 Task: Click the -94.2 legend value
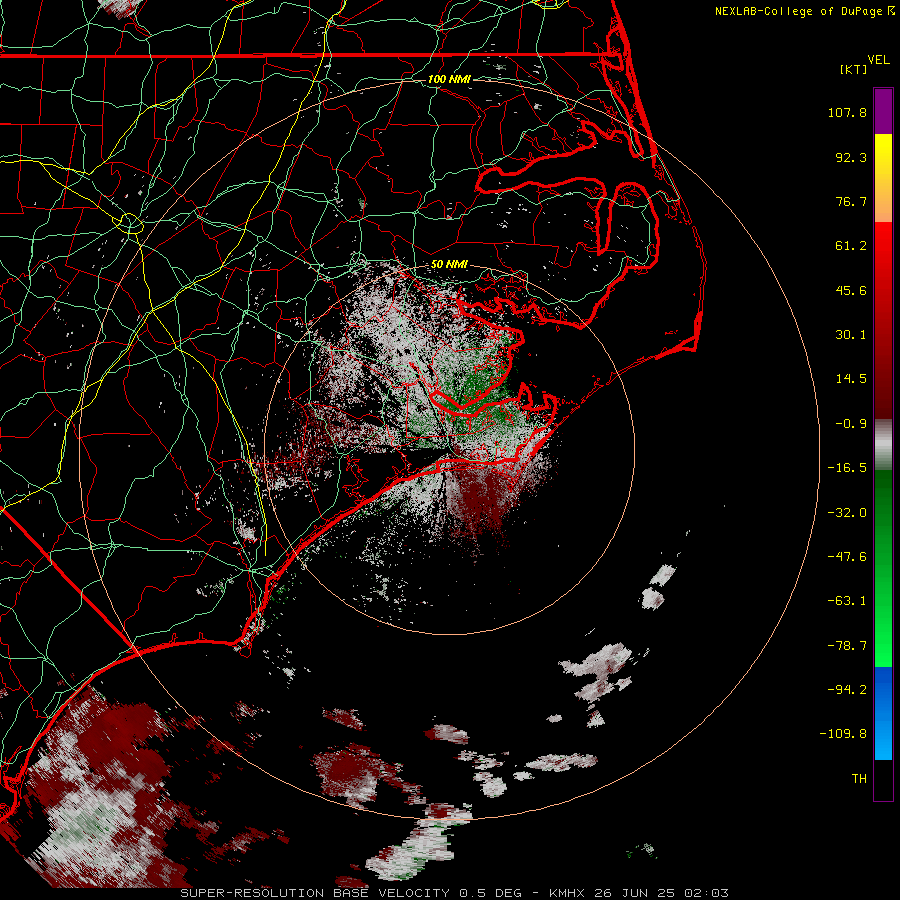click(x=847, y=689)
